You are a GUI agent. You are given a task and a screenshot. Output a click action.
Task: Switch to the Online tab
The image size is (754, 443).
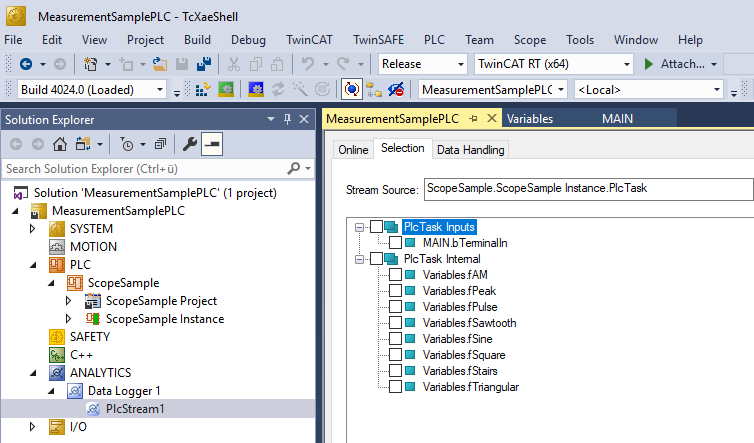[353, 150]
